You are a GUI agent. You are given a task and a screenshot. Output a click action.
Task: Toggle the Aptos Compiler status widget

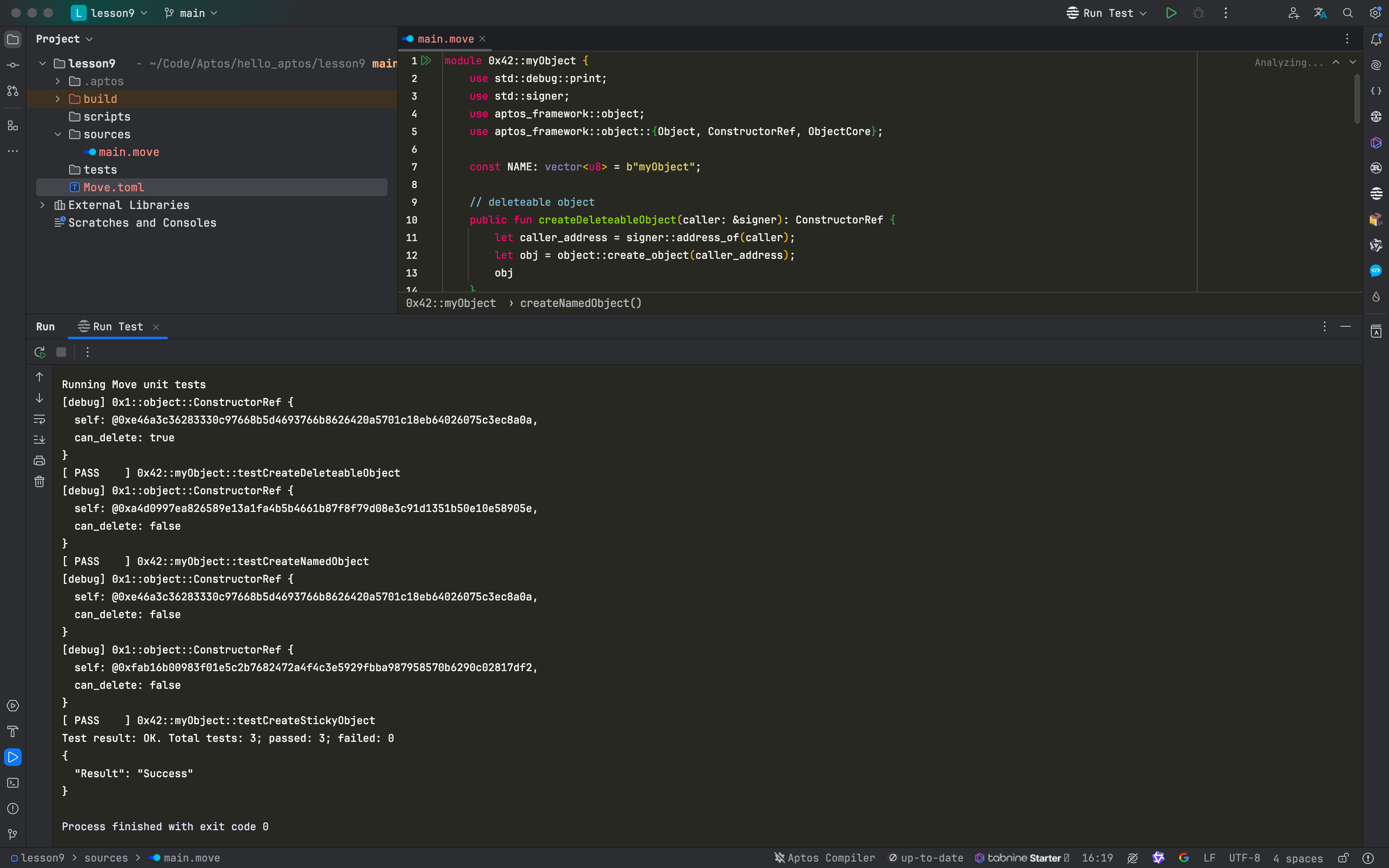824,858
